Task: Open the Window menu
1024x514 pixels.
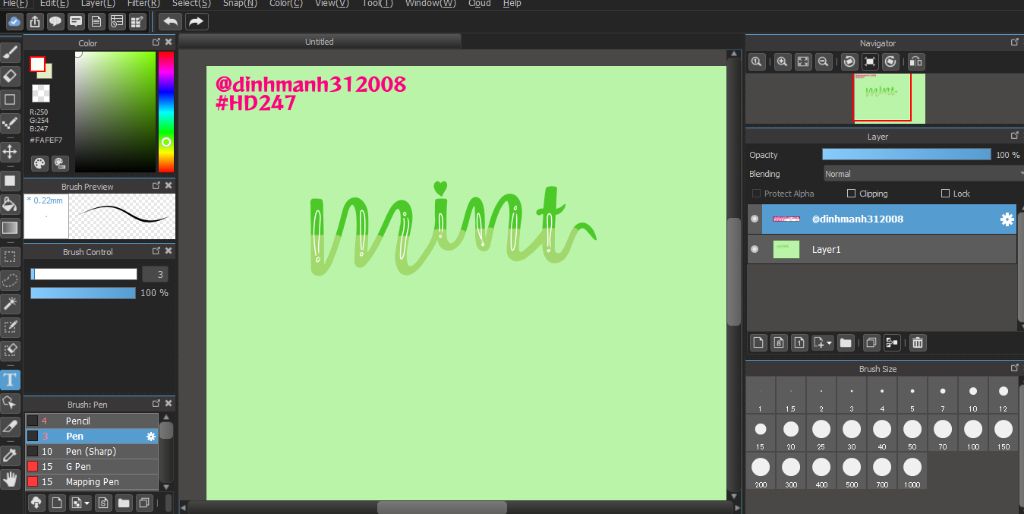Action: [430, 3]
